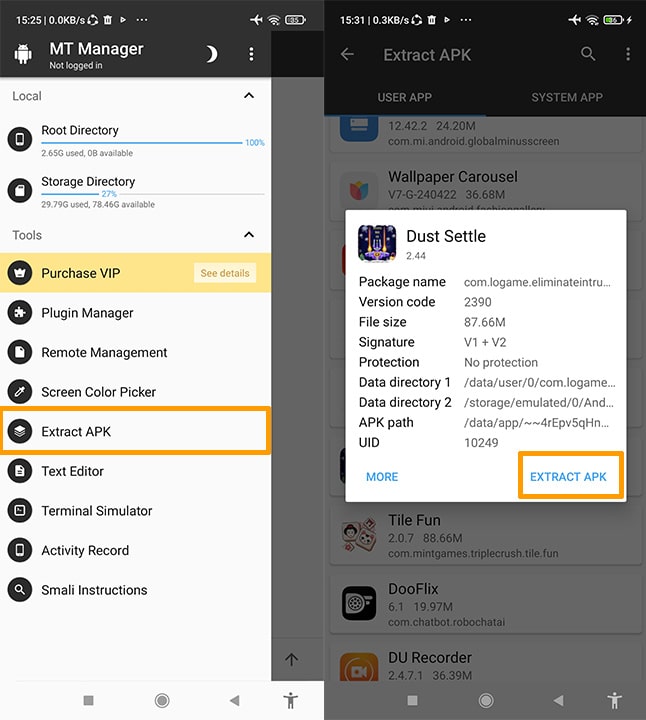Tap right phone recent apps square

[413, 700]
